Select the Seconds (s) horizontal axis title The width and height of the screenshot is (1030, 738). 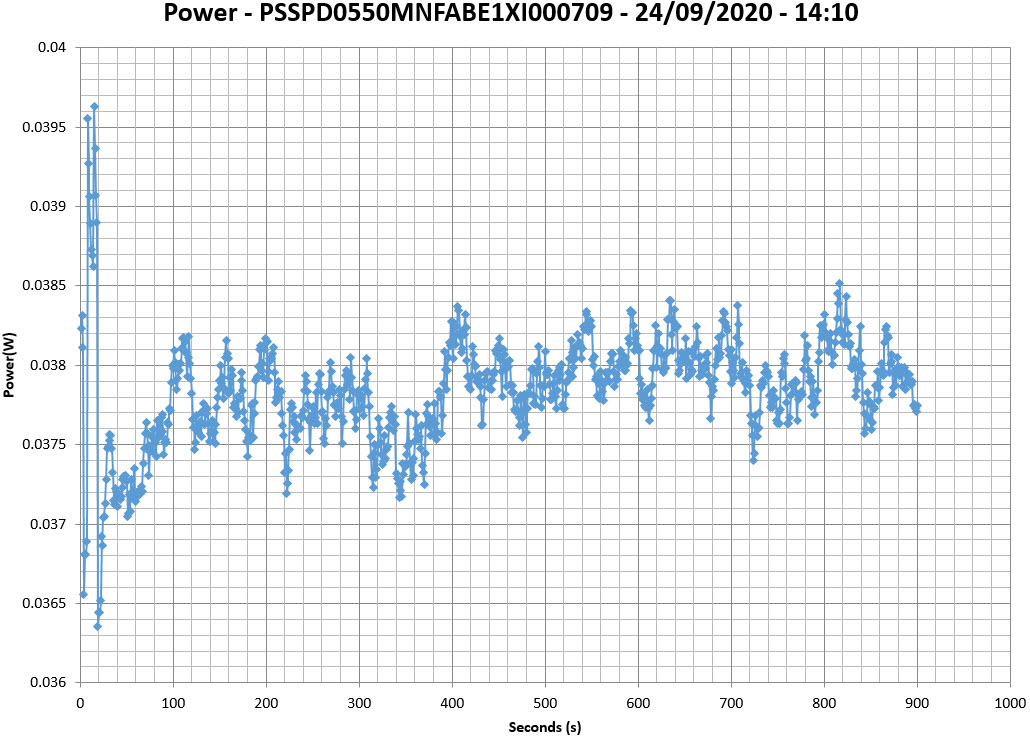[544, 727]
